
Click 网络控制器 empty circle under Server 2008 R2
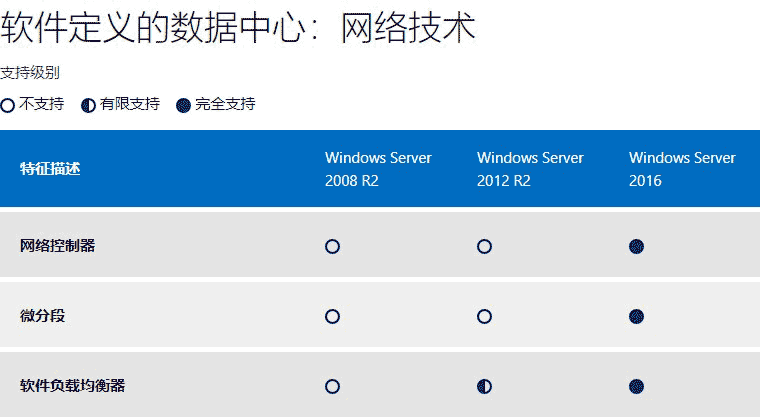point(333,246)
